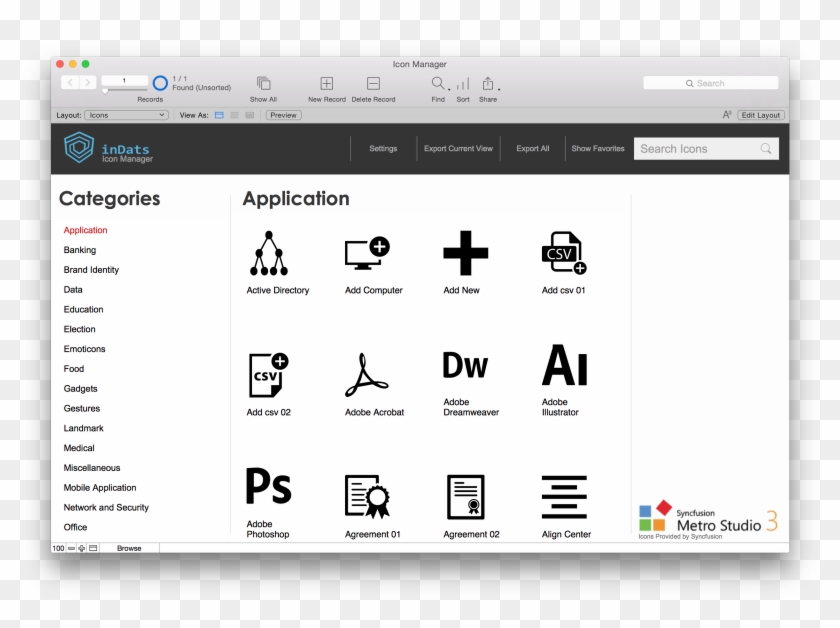840x628 pixels.
Task: Show the Gestures category
Action: point(82,408)
